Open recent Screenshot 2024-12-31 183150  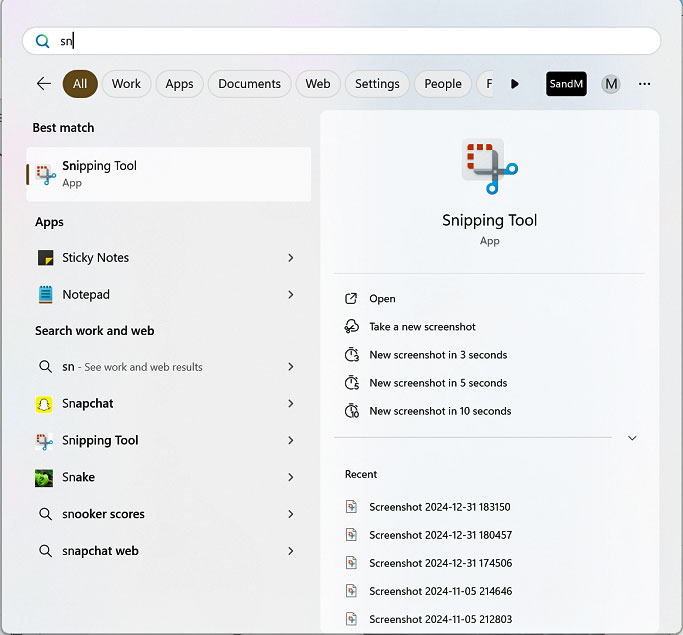tap(440, 507)
